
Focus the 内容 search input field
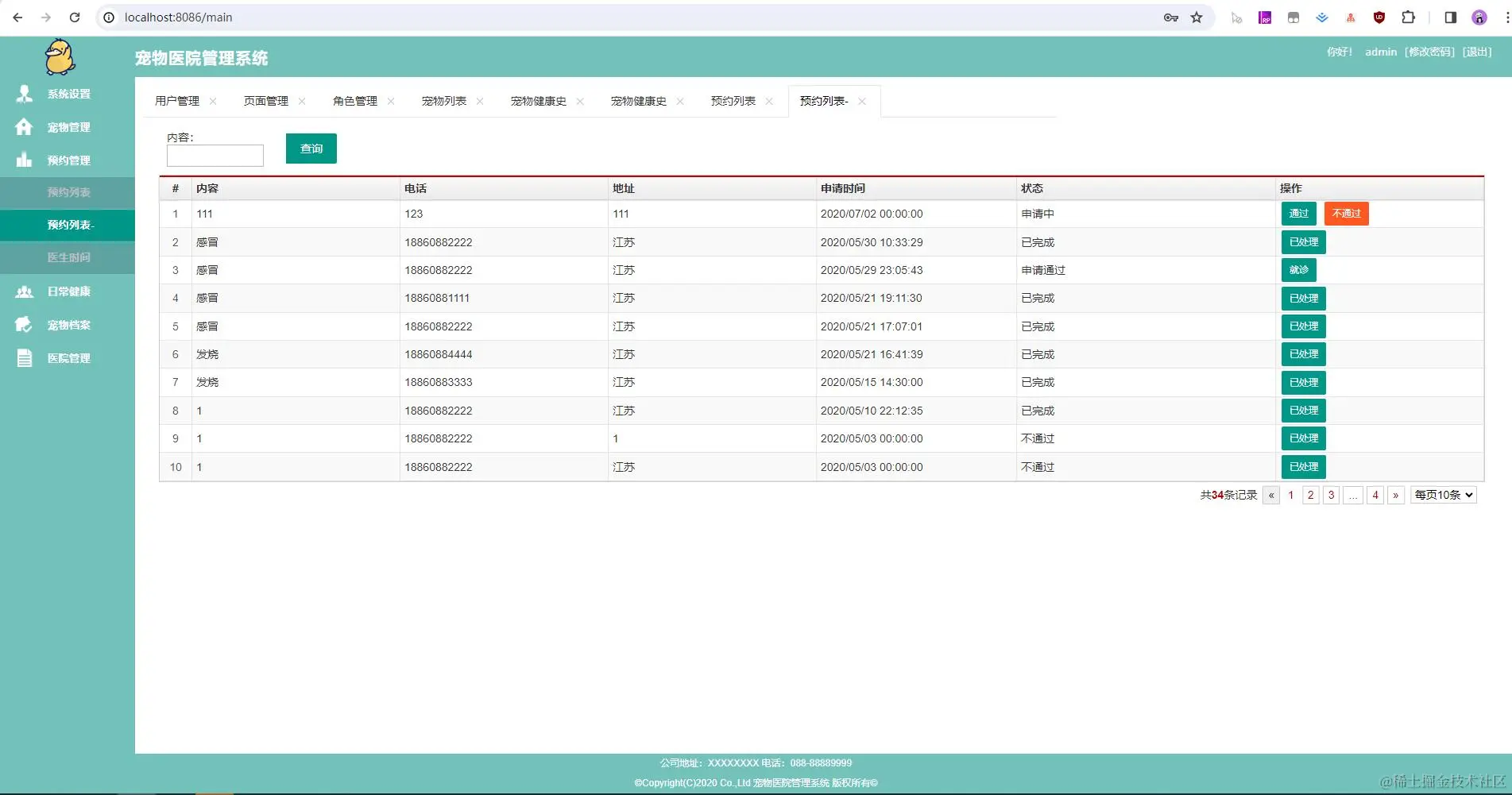[215, 156]
